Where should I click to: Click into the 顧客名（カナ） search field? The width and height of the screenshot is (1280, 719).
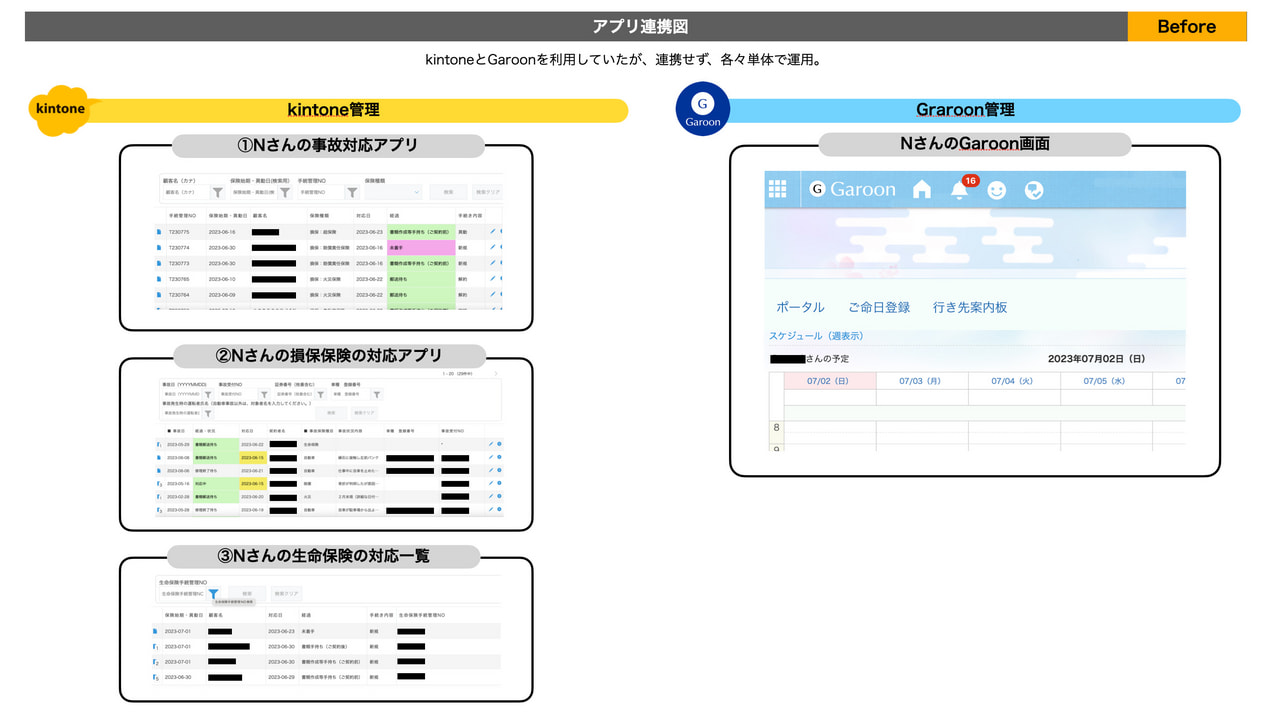[x=187, y=192]
